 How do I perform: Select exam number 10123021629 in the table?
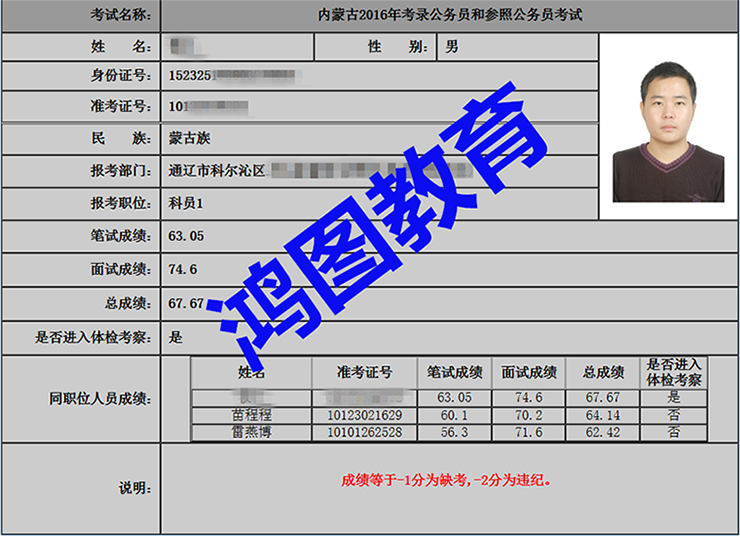[x=364, y=415]
